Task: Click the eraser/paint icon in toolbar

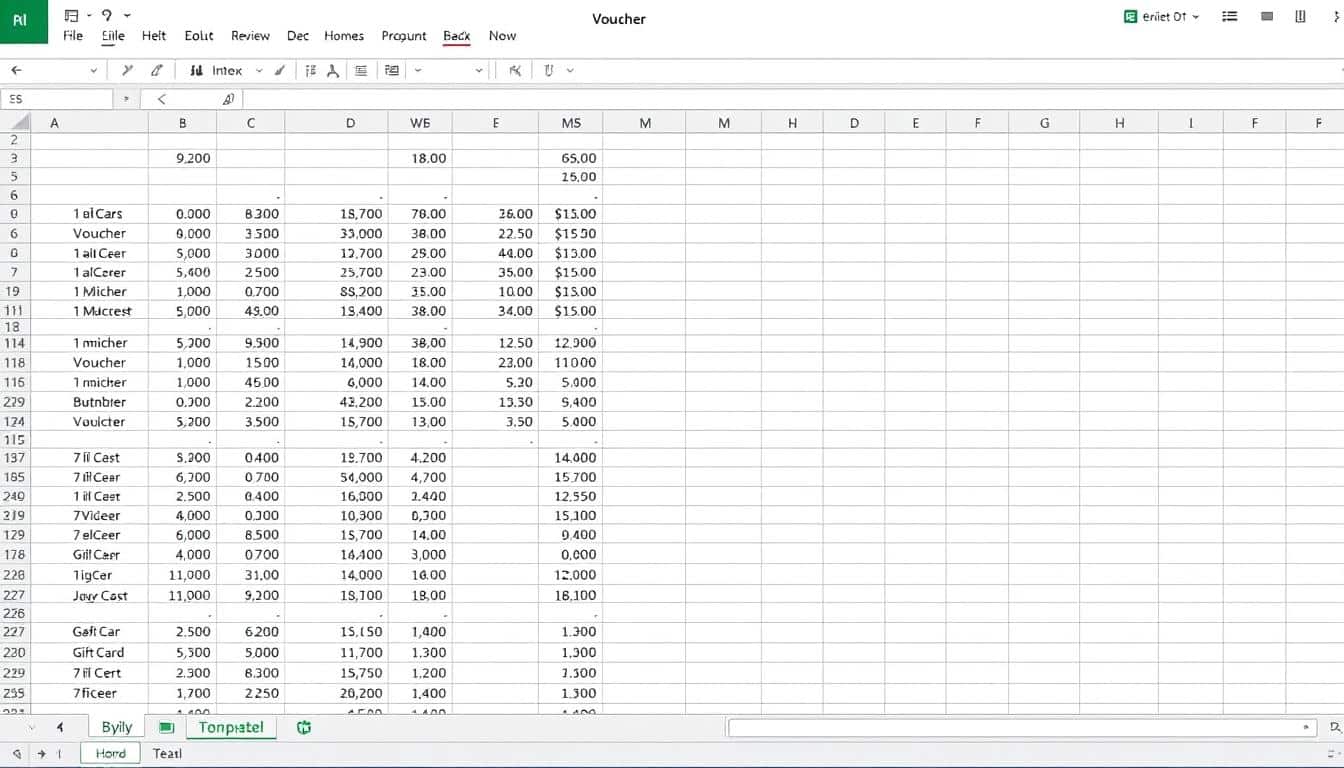Action: click(x=157, y=70)
